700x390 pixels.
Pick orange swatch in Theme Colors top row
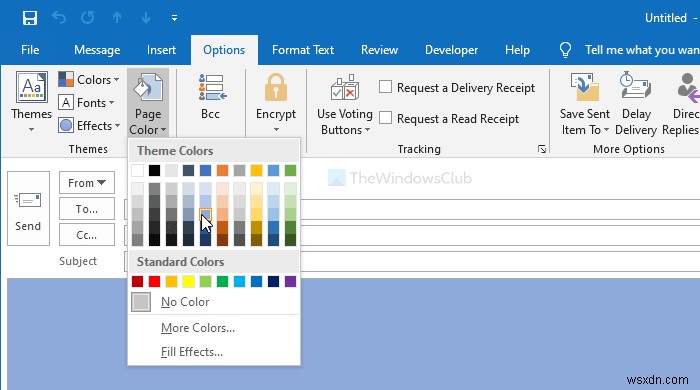222,170
